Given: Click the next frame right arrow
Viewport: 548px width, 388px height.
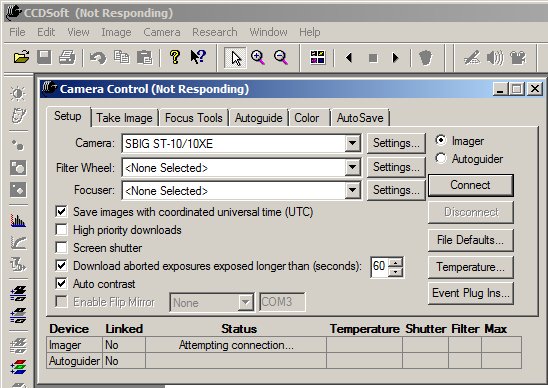Looking at the screenshot, I should click(395, 57).
